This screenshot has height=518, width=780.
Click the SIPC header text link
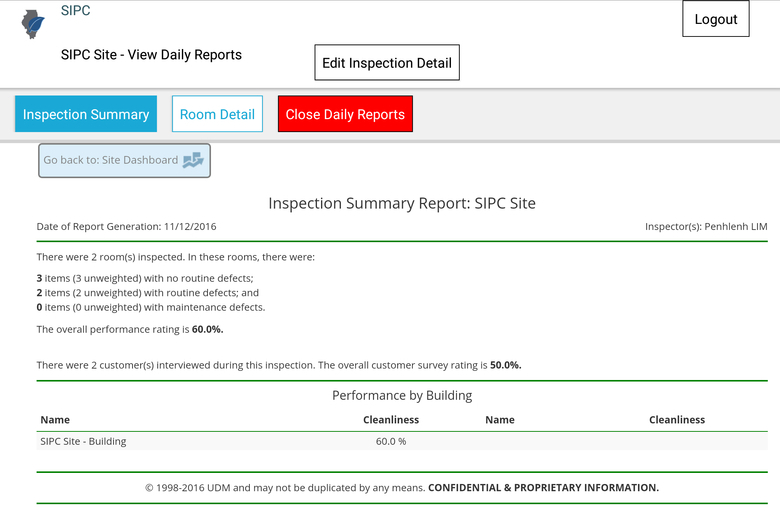pyautogui.click(x=75, y=11)
